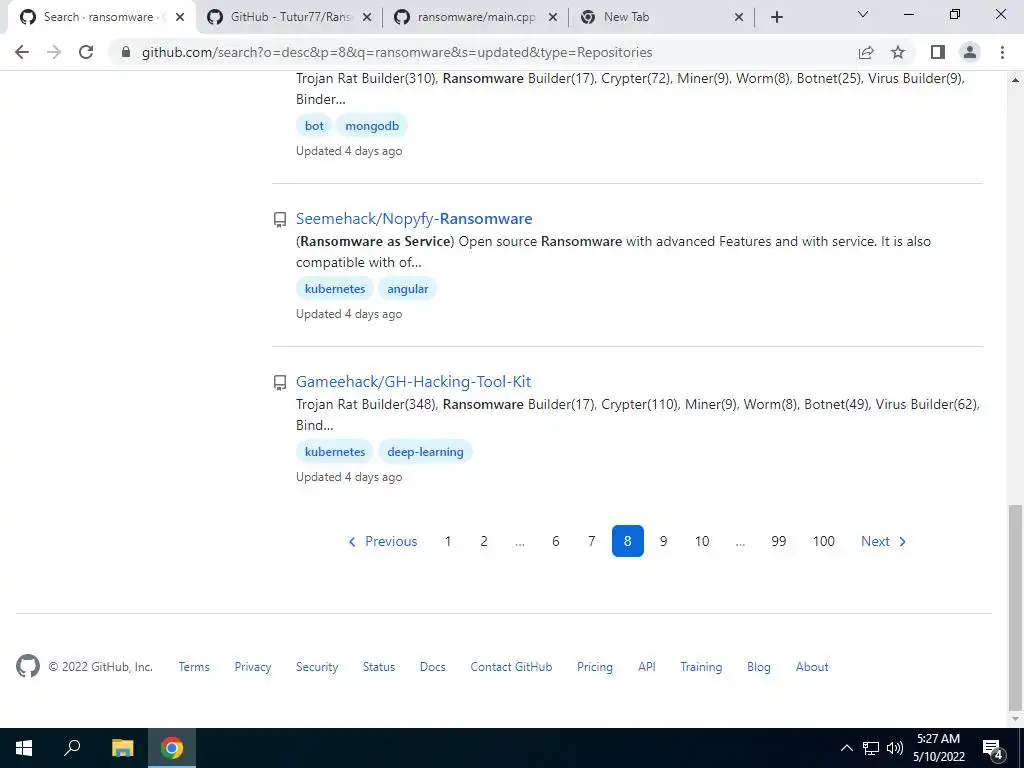The width and height of the screenshot is (1024, 768).
Task: Go to Next results page
Action: click(x=884, y=541)
